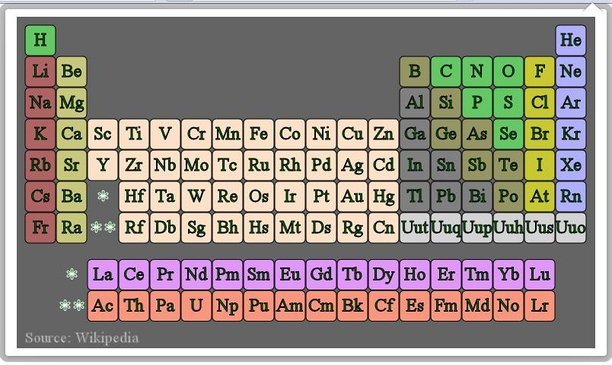Choose the Bromine (Br) tile

click(540, 134)
